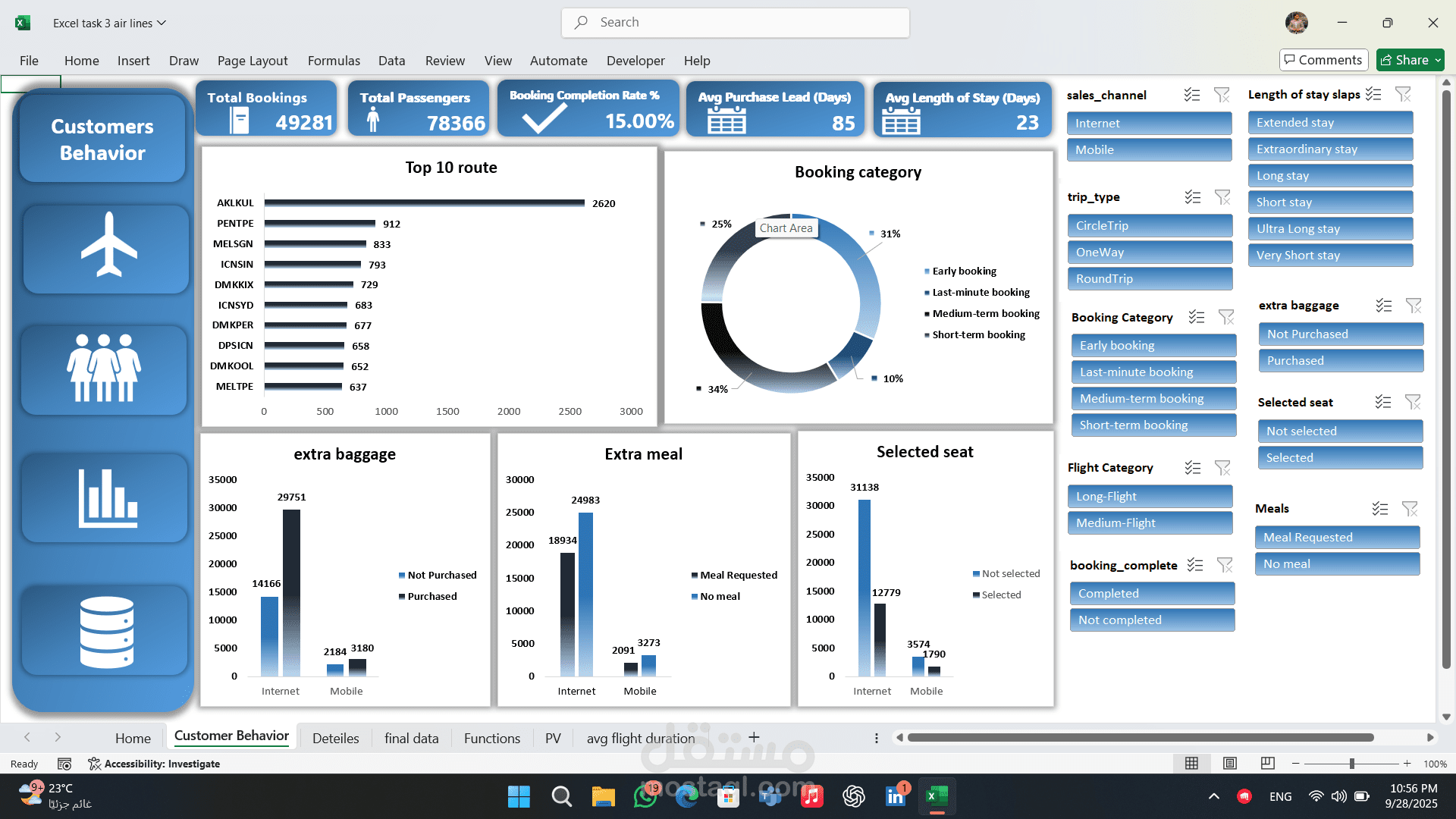The image size is (1456, 819).
Task: Click the database icon in the sidebar
Action: tap(106, 632)
